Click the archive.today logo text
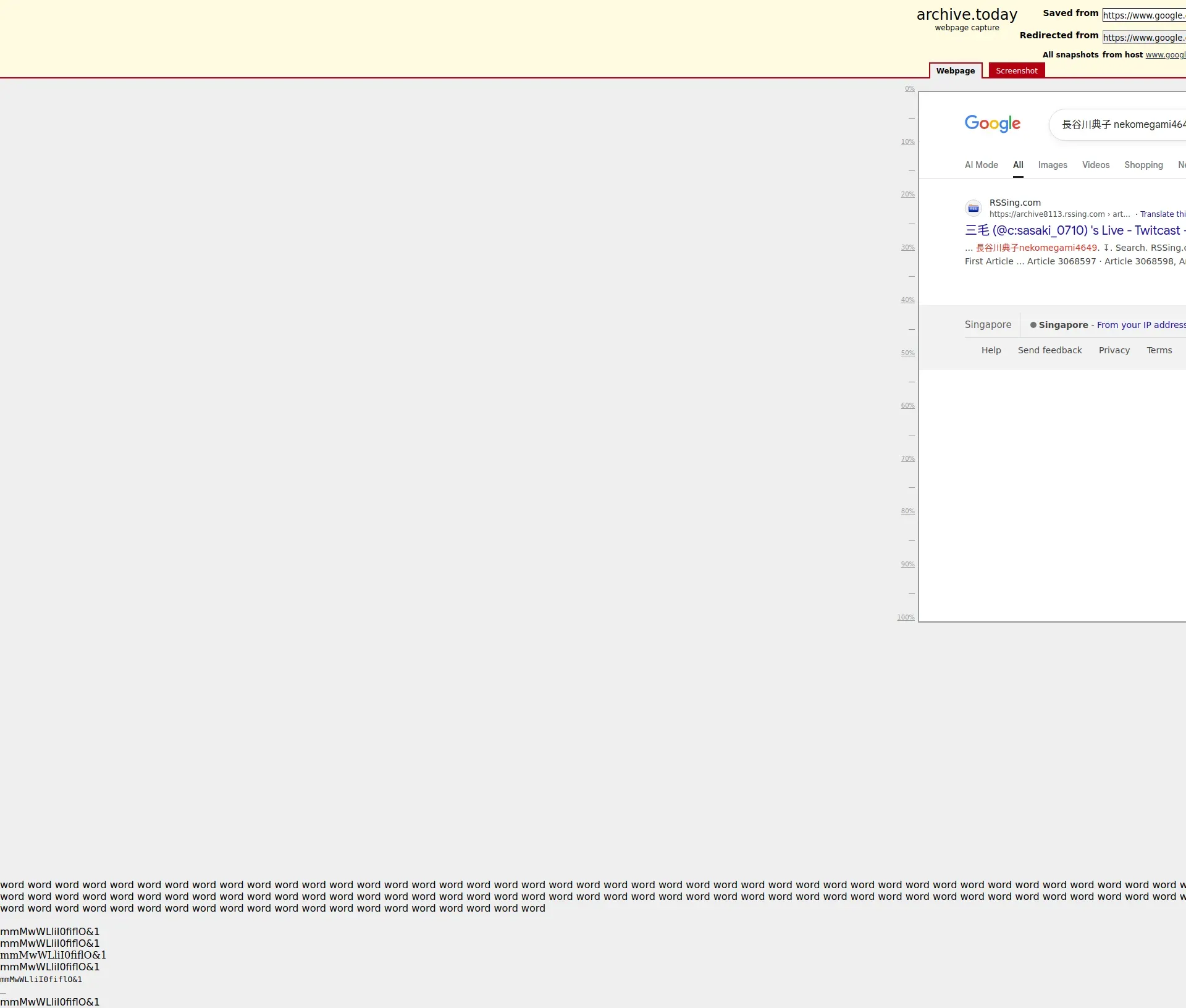1186x1008 pixels. [966, 15]
